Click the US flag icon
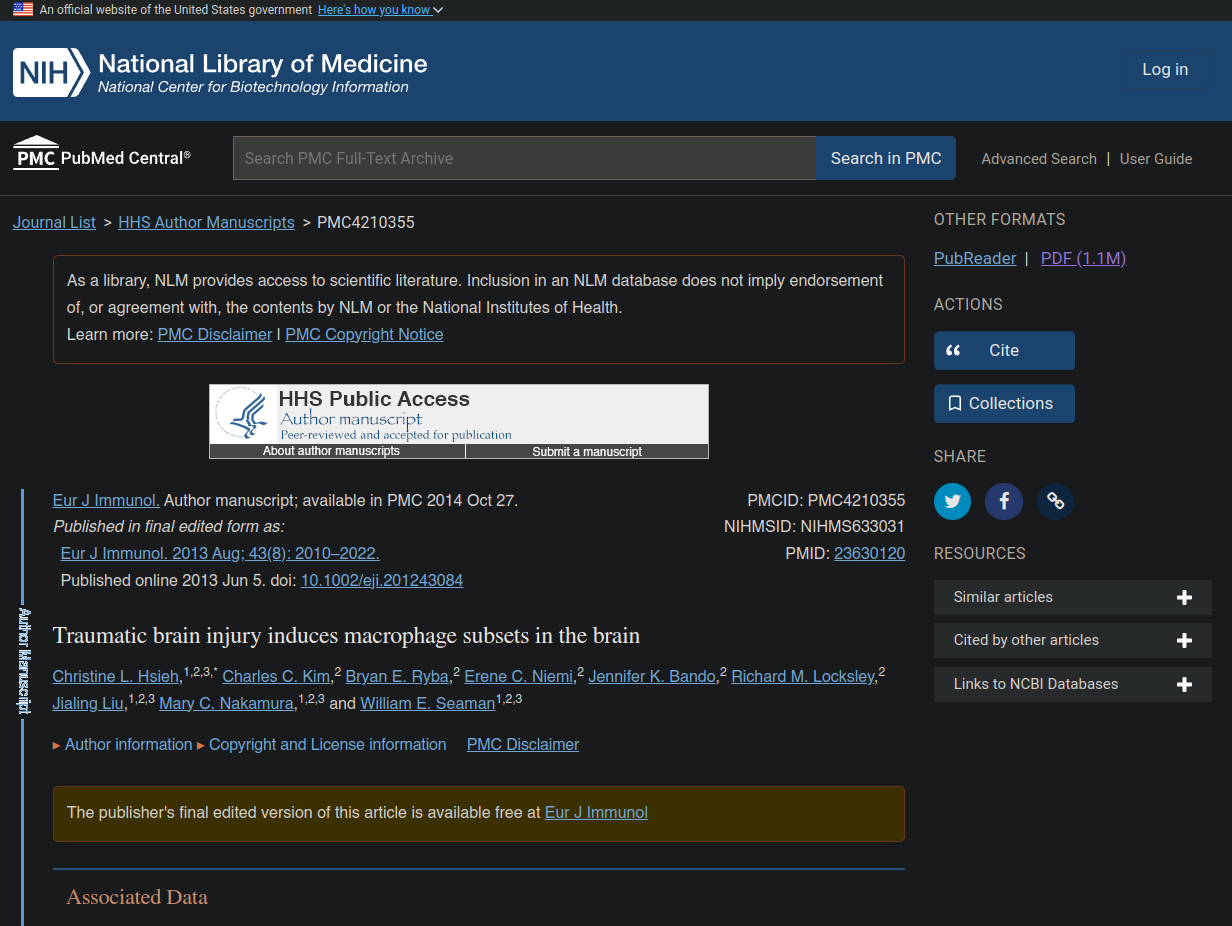This screenshot has width=1232, height=926. click(23, 9)
